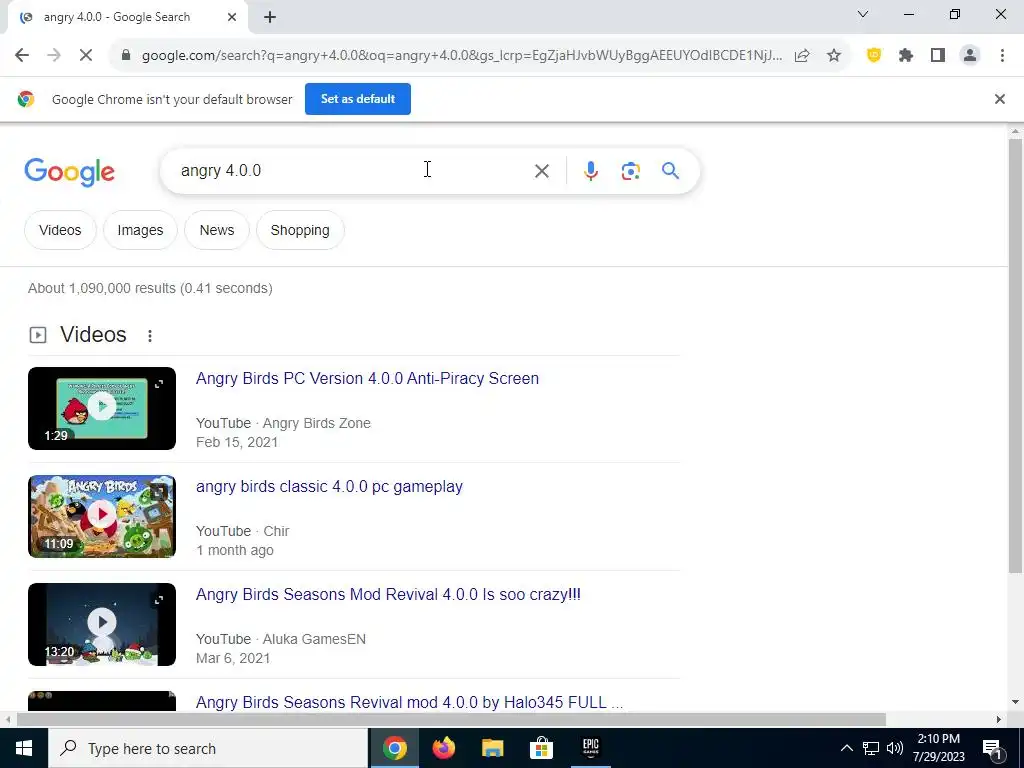The width and height of the screenshot is (1024, 768).
Task: Open the volume control tray icon
Action: click(x=895, y=748)
